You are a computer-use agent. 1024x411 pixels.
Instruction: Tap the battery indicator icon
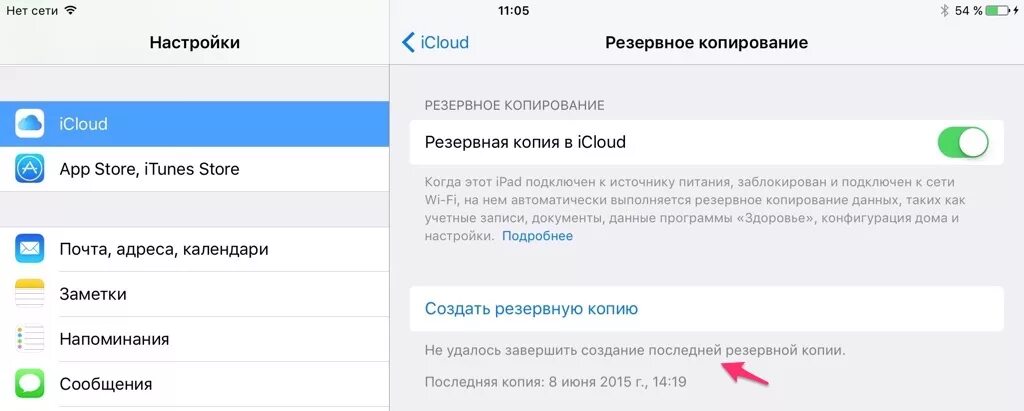[999, 10]
